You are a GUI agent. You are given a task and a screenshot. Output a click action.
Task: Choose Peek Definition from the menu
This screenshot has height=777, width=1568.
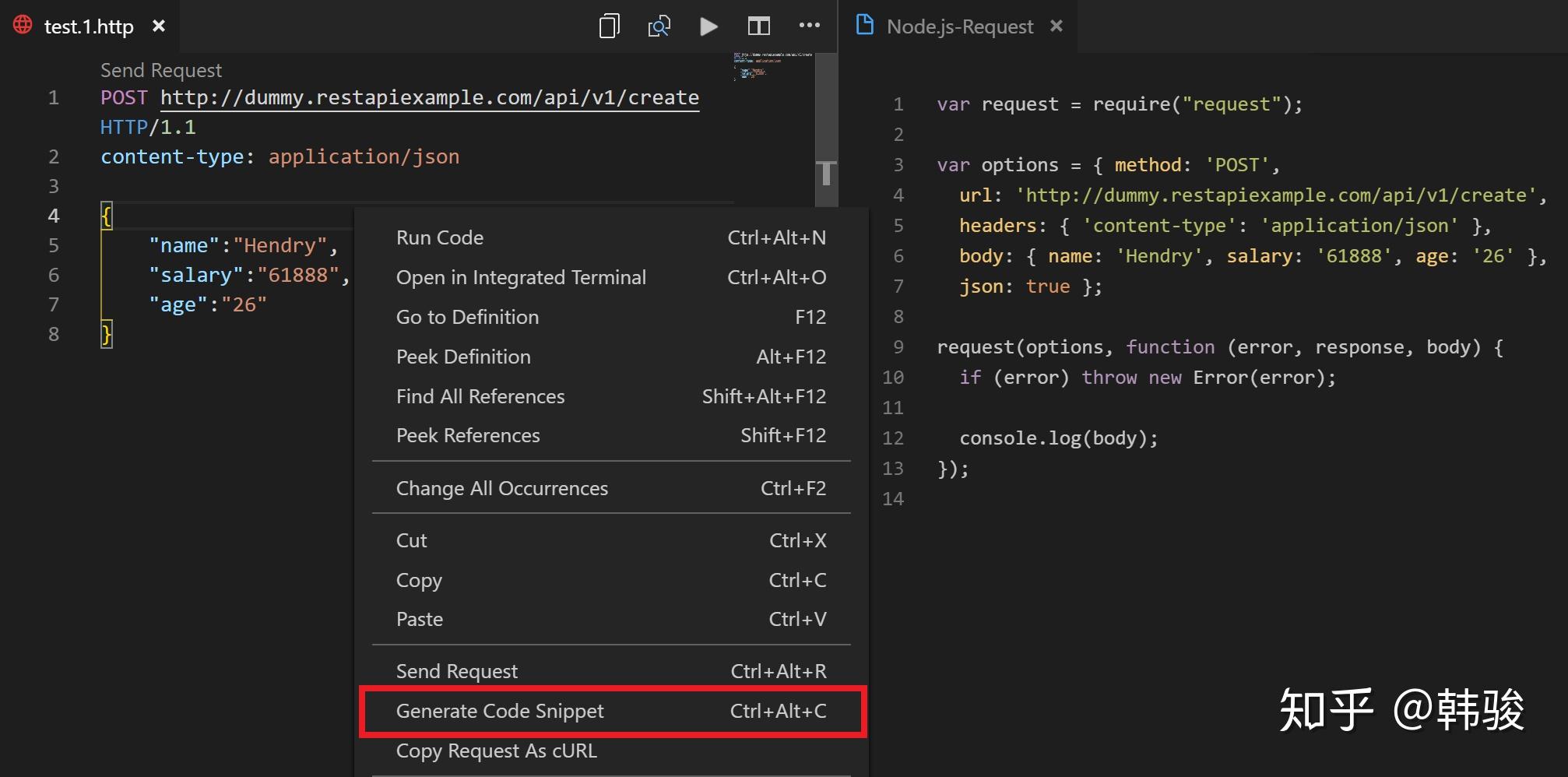tap(463, 357)
